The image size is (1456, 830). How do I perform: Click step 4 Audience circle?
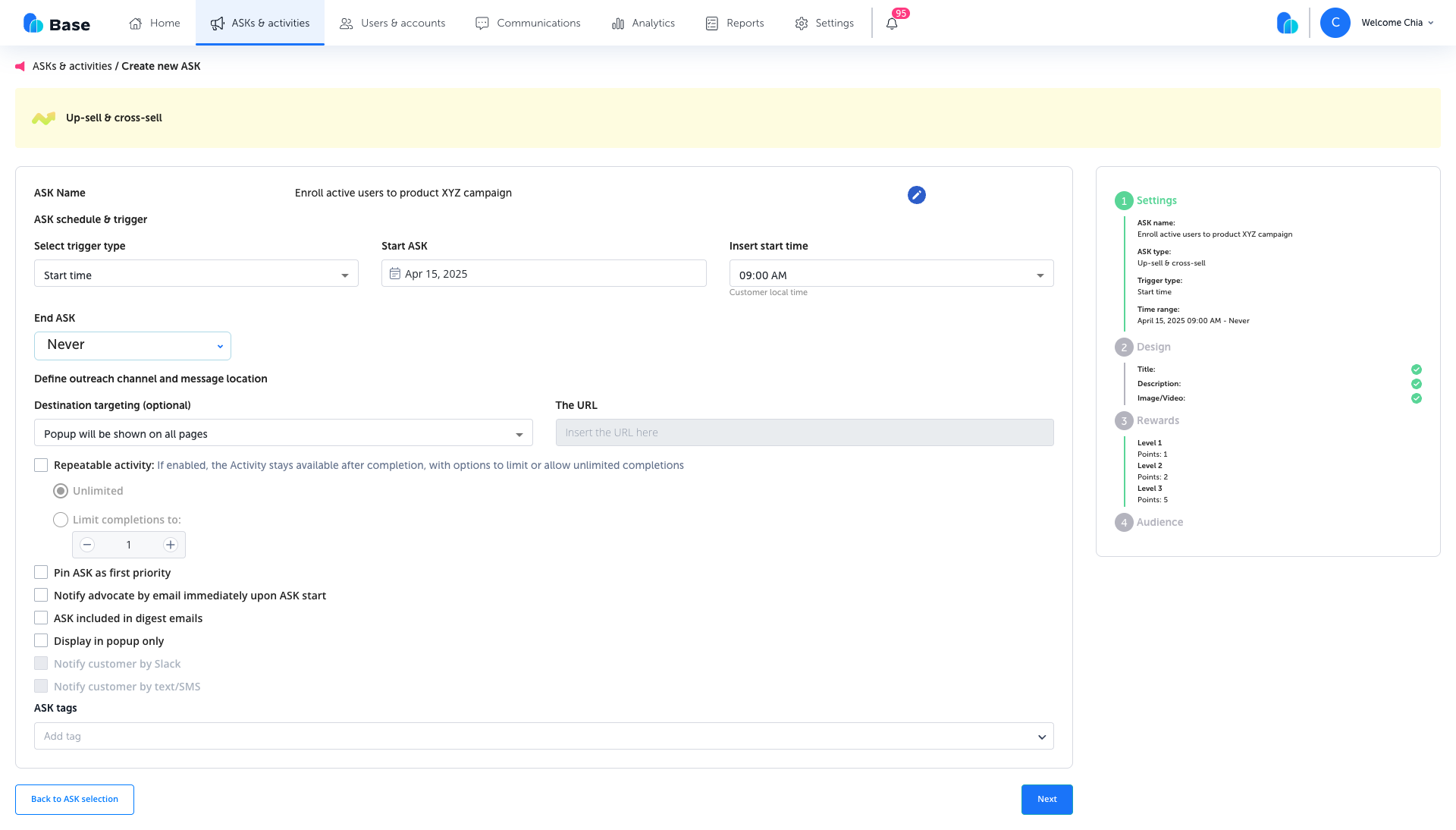pyautogui.click(x=1124, y=523)
